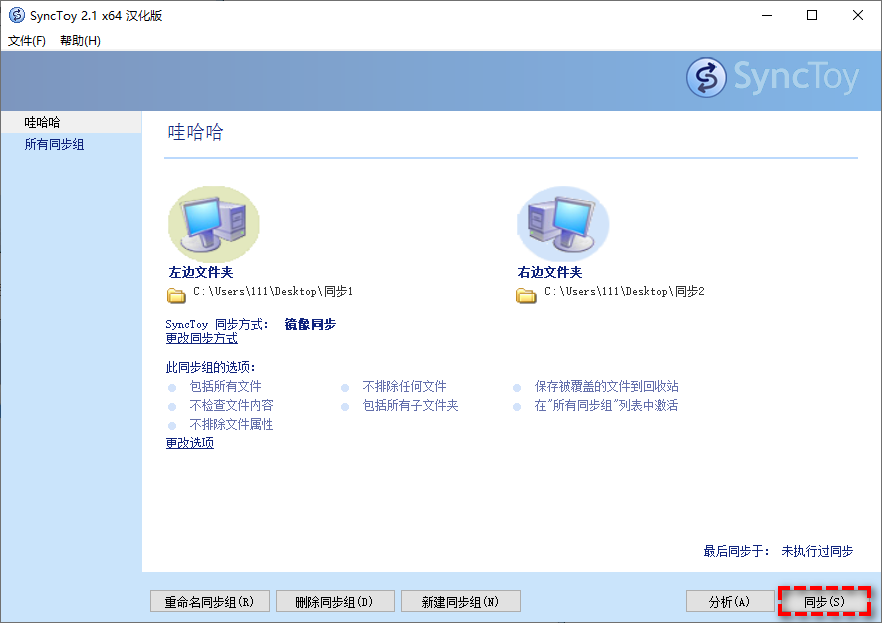
Task: Click the 删除同步组(D) button
Action: pyautogui.click(x=335, y=602)
